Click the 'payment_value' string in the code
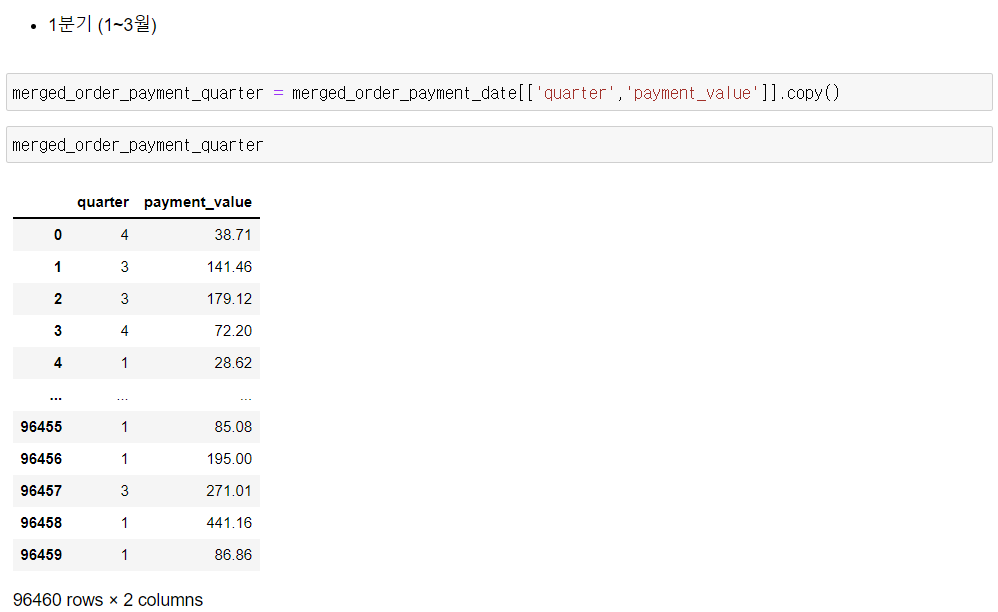The width and height of the screenshot is (998, 612). point(692,93)
